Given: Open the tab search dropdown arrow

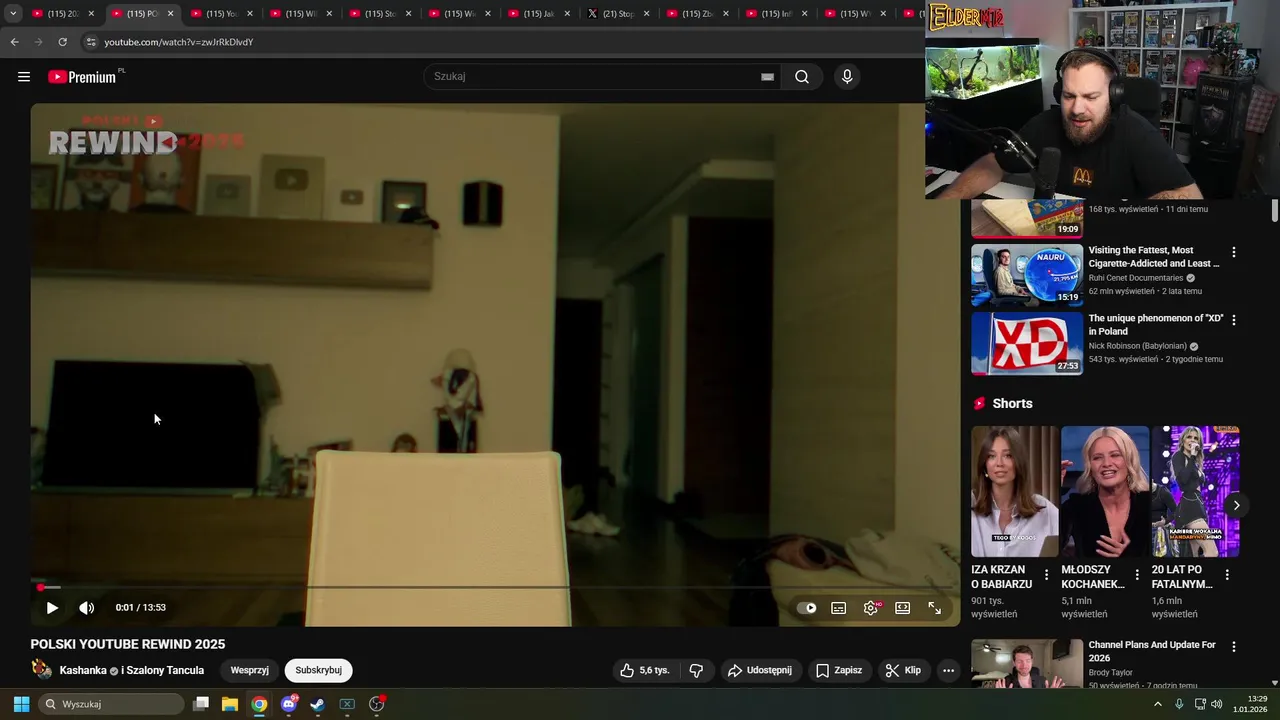Looking at the screenshot, I should (x=13, y=14).
